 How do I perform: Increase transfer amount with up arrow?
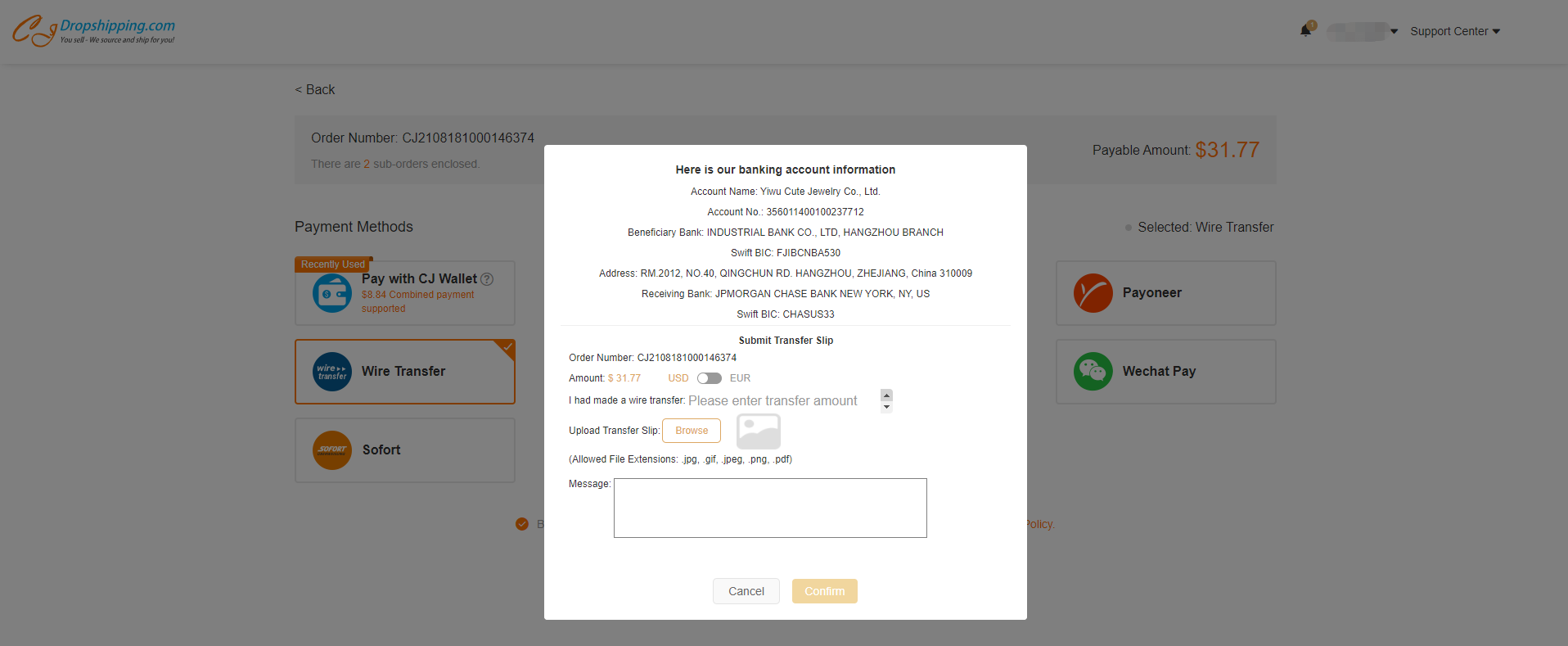tap(886, 395)
